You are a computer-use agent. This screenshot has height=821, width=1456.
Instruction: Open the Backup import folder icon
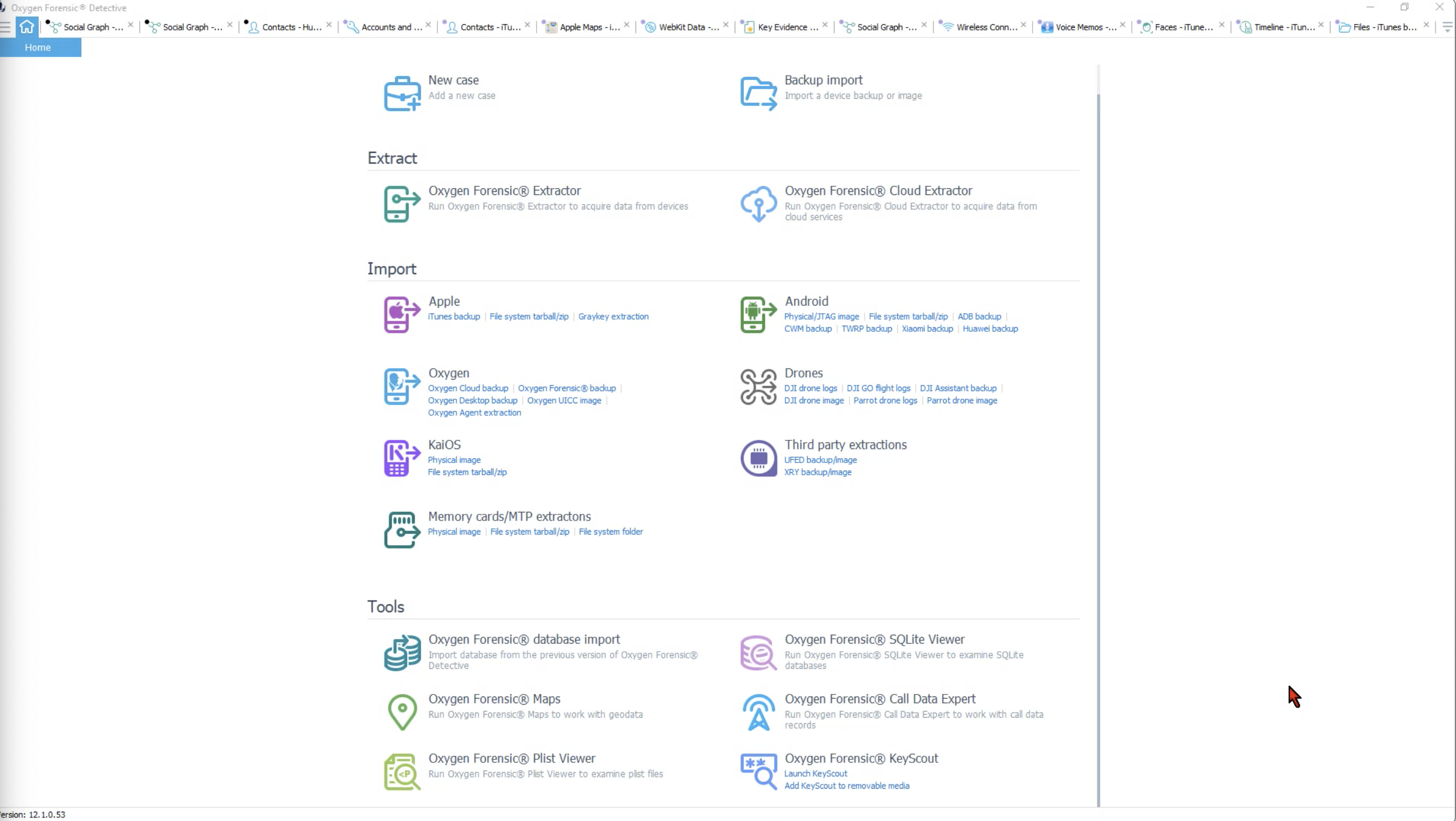click(758, 93)
